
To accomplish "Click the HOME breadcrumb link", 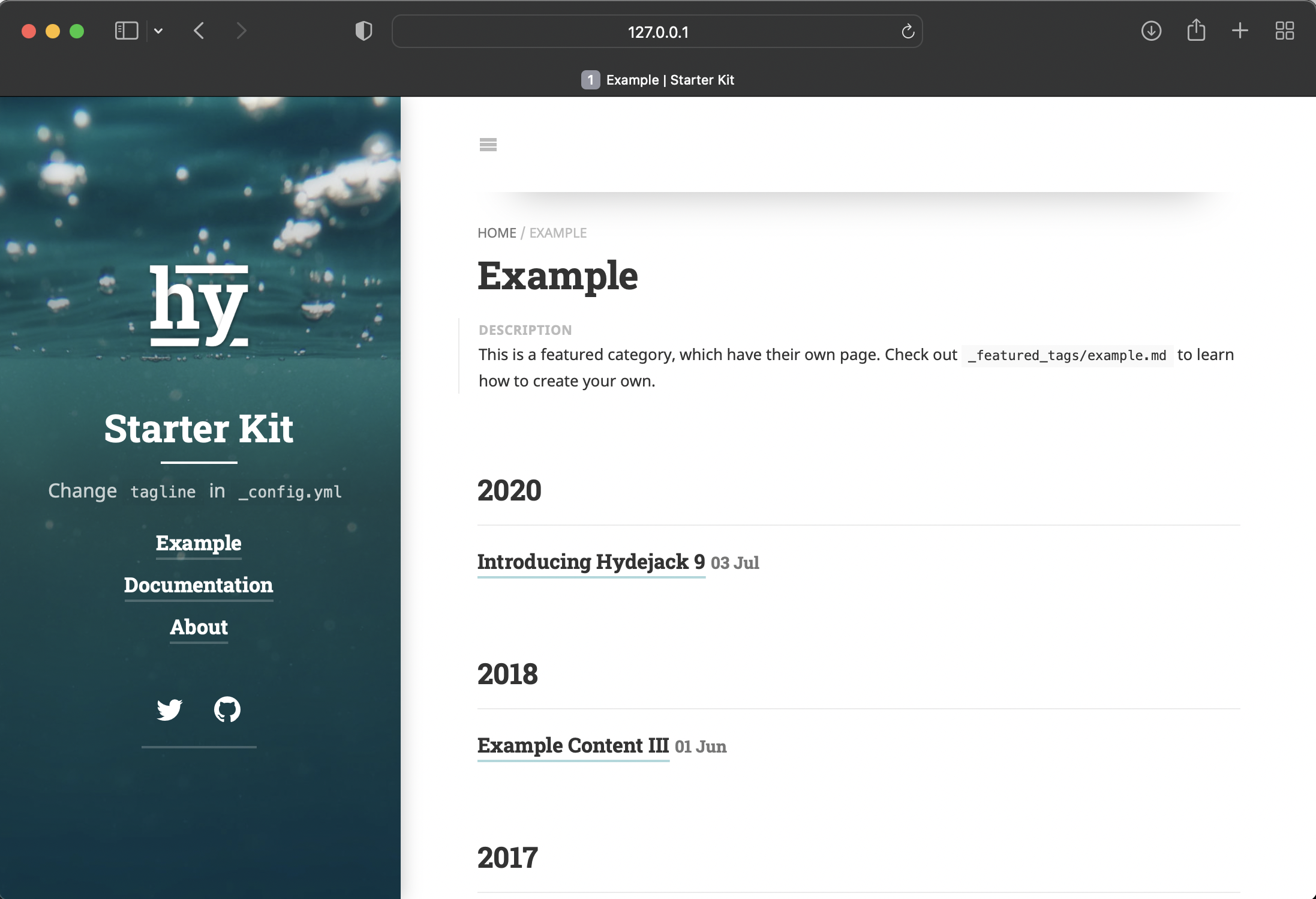I will [496, 233].
